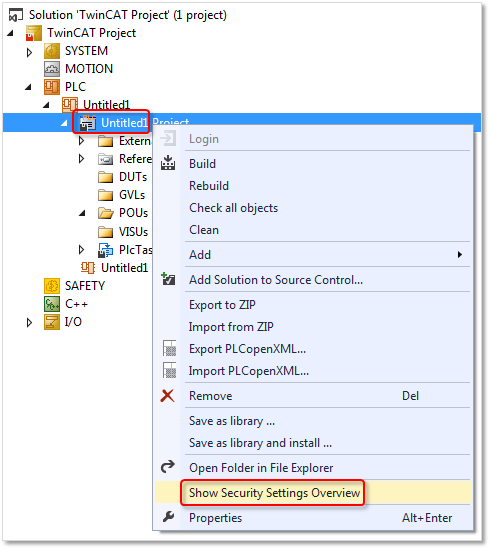Click the Add Solution to Source Control icon

click(168, 279)
